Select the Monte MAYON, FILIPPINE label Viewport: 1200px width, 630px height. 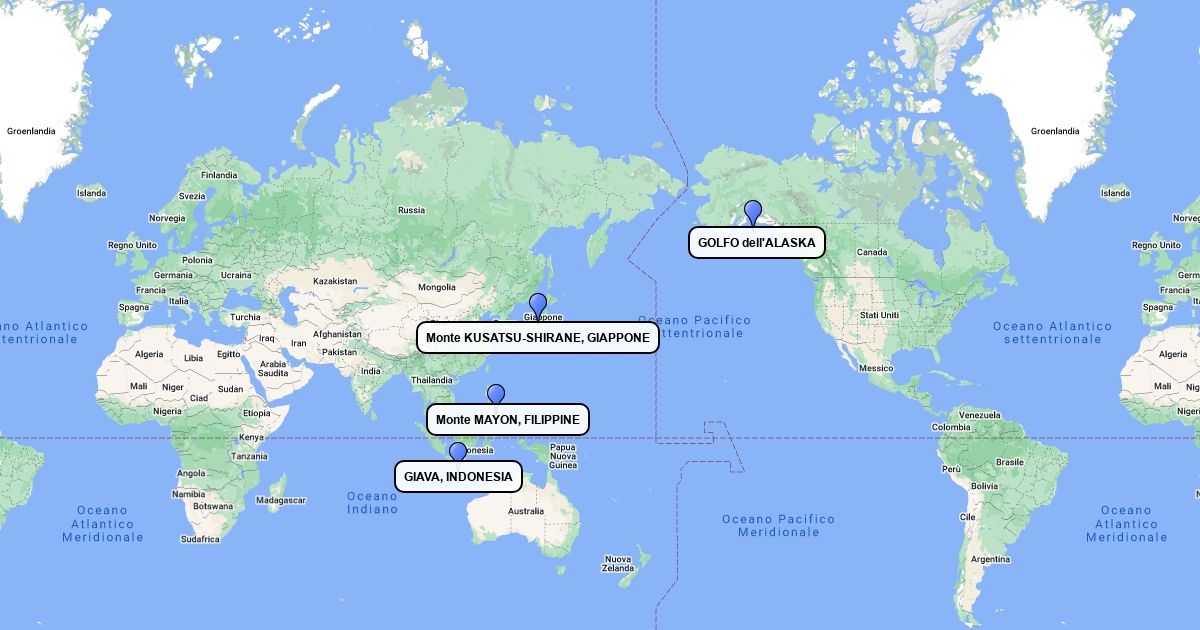pyautogui.click(x=508, y=419)
